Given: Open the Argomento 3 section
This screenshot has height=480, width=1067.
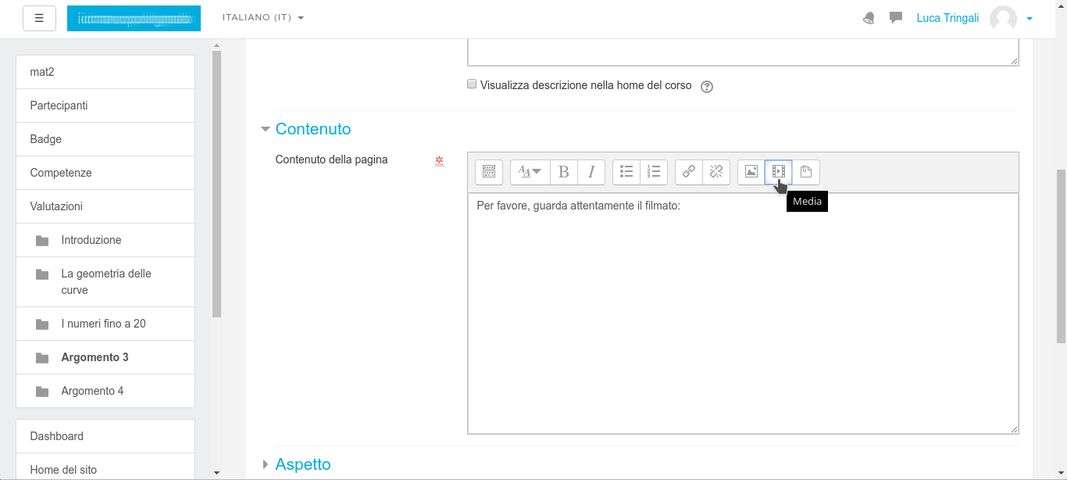Looking at the screenshot, I should 105,357.
